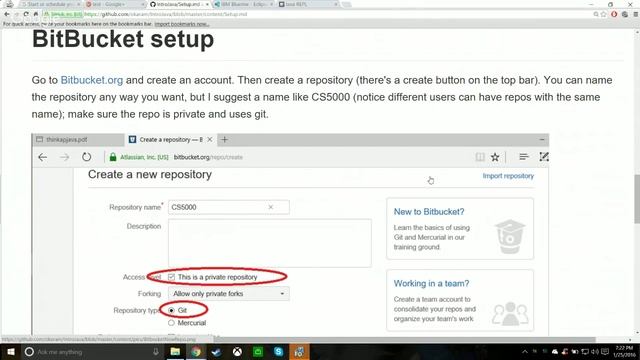
Task: Go back using Chrome's back arrow
Action: (x=7, y=14)
